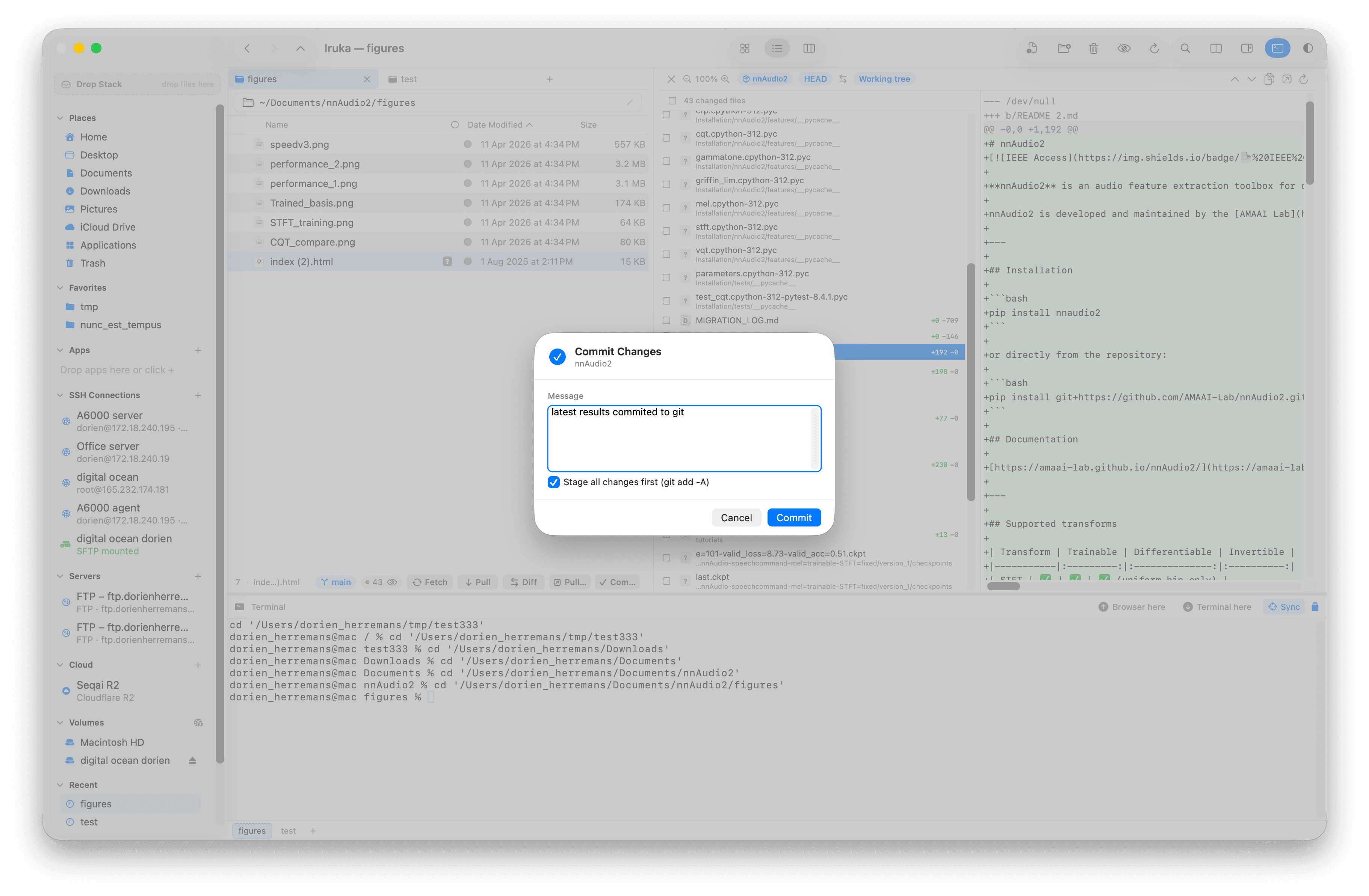Viewport: 1369px width, 896px height.
Task: Collapse the Servers sidebar section
Action: click(x=60, y=576)
